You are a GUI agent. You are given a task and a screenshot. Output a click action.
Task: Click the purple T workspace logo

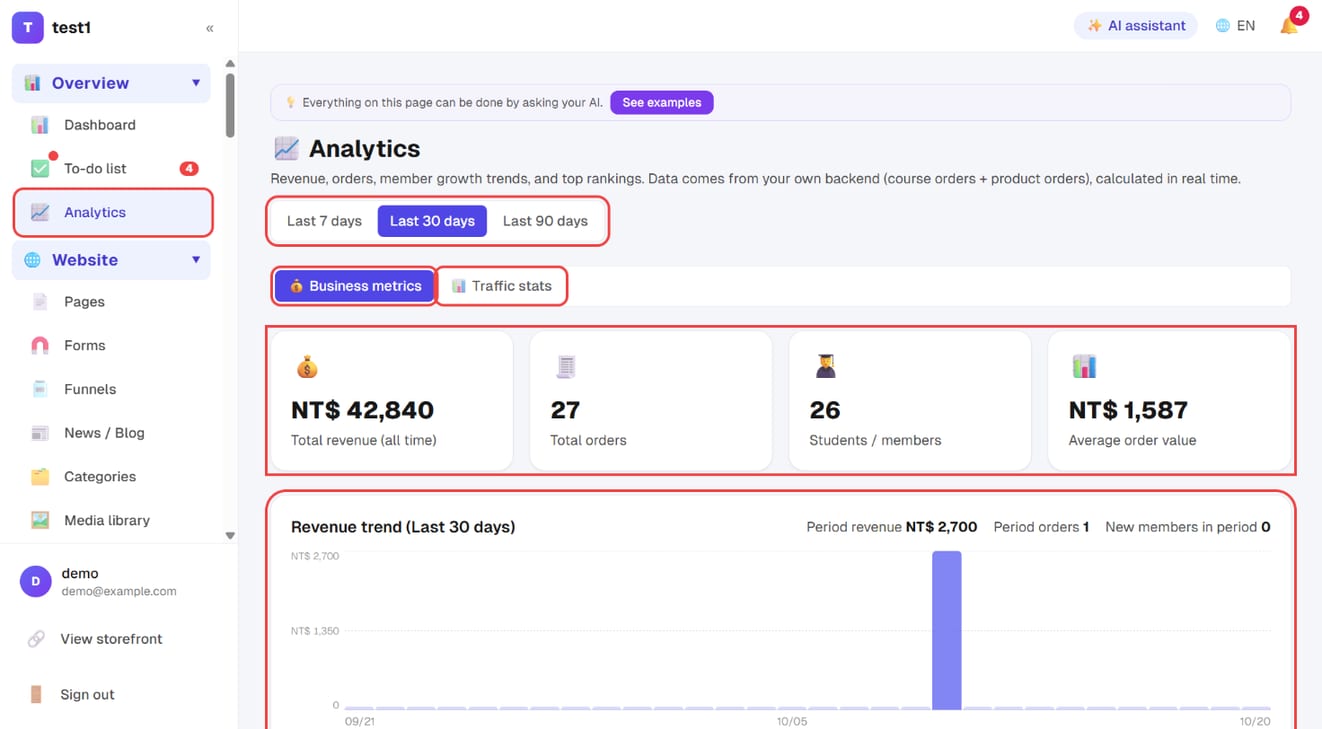[27, 28]
